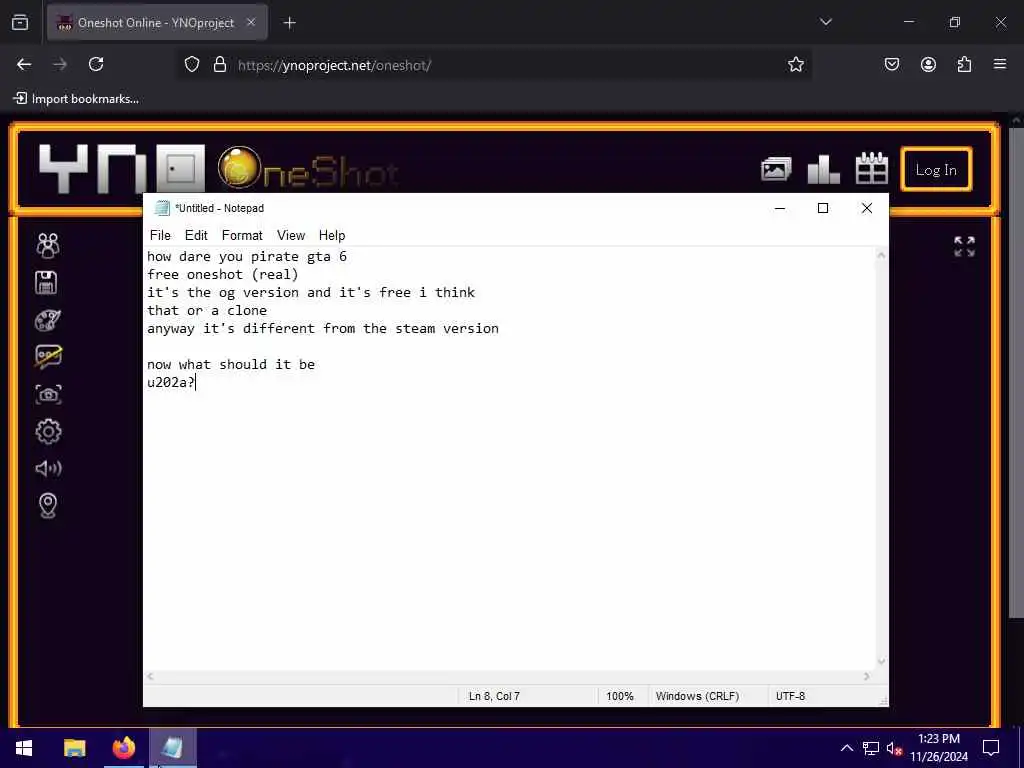
Task: Click the line 'that or a clone'
Action: (x=207, y=310)
